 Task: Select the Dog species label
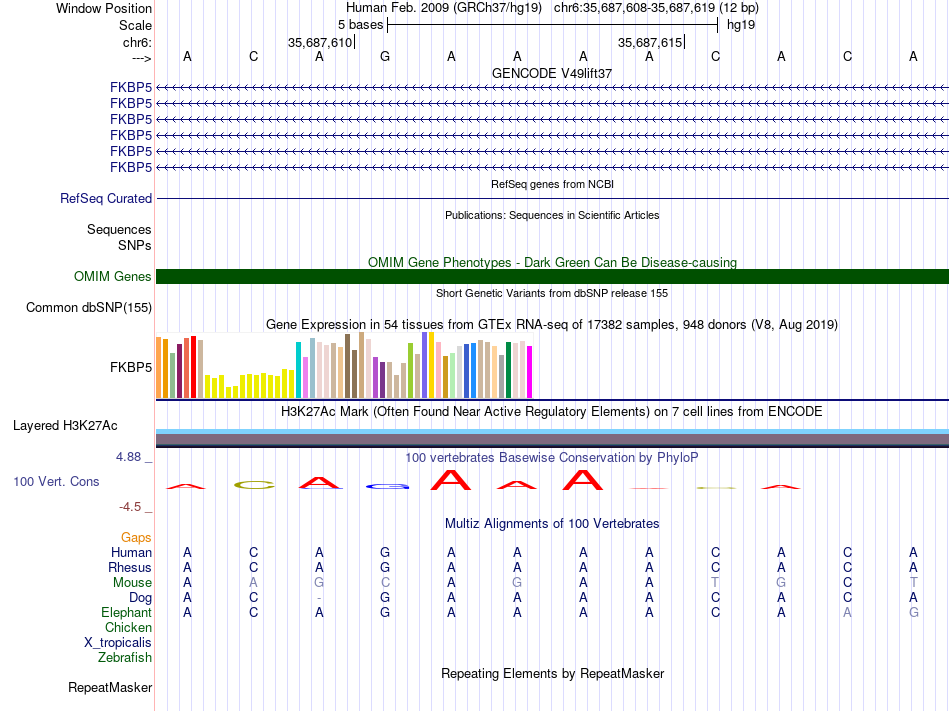coord(140,598)
